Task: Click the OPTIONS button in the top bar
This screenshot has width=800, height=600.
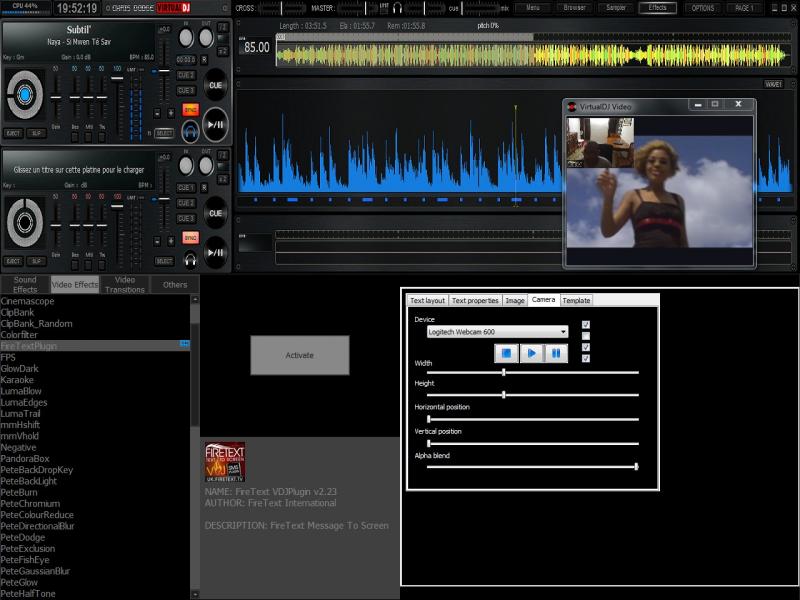Action: tap(703, 8)
